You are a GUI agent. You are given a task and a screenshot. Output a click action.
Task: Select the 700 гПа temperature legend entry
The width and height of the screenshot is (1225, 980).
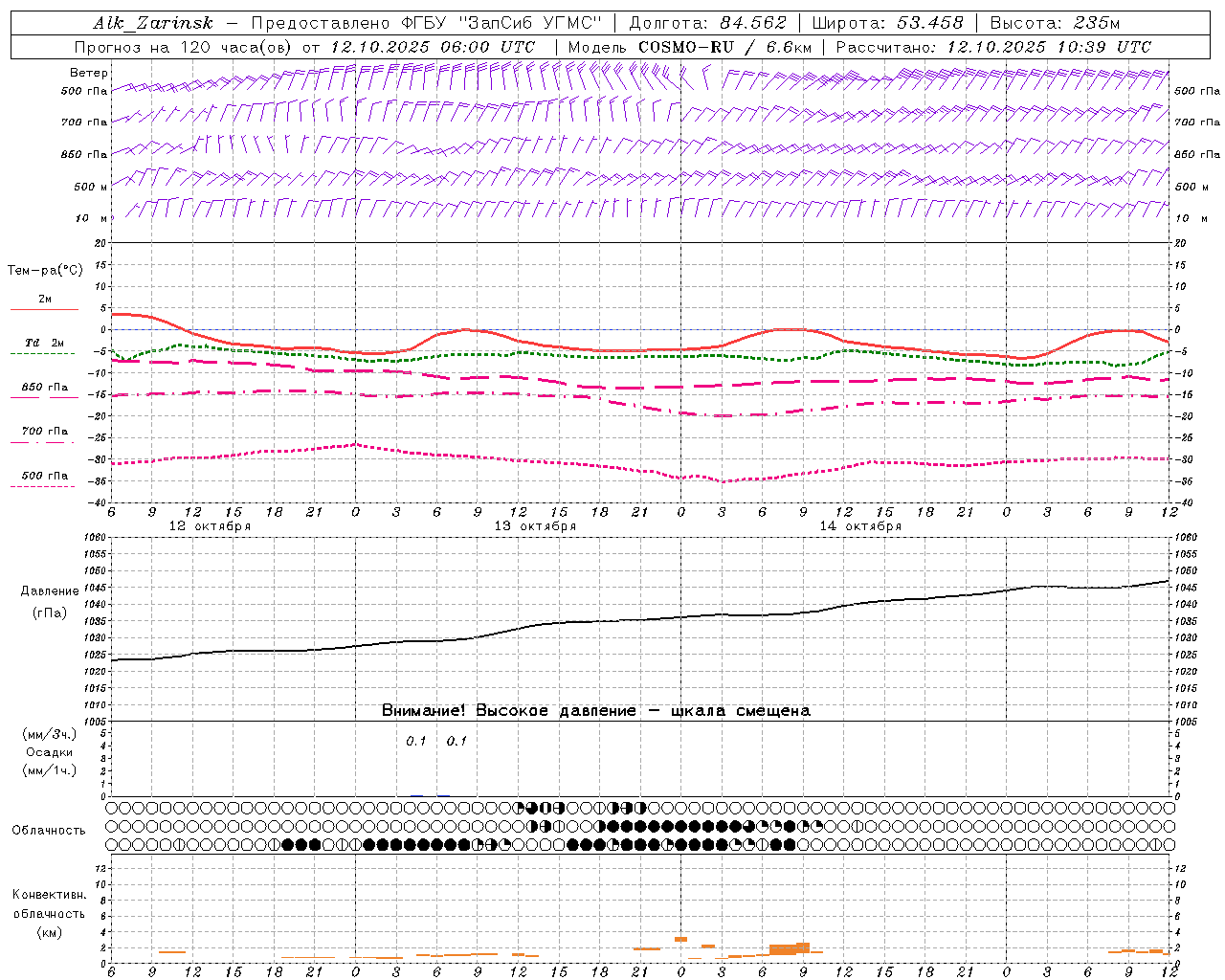tap(45, 431)
